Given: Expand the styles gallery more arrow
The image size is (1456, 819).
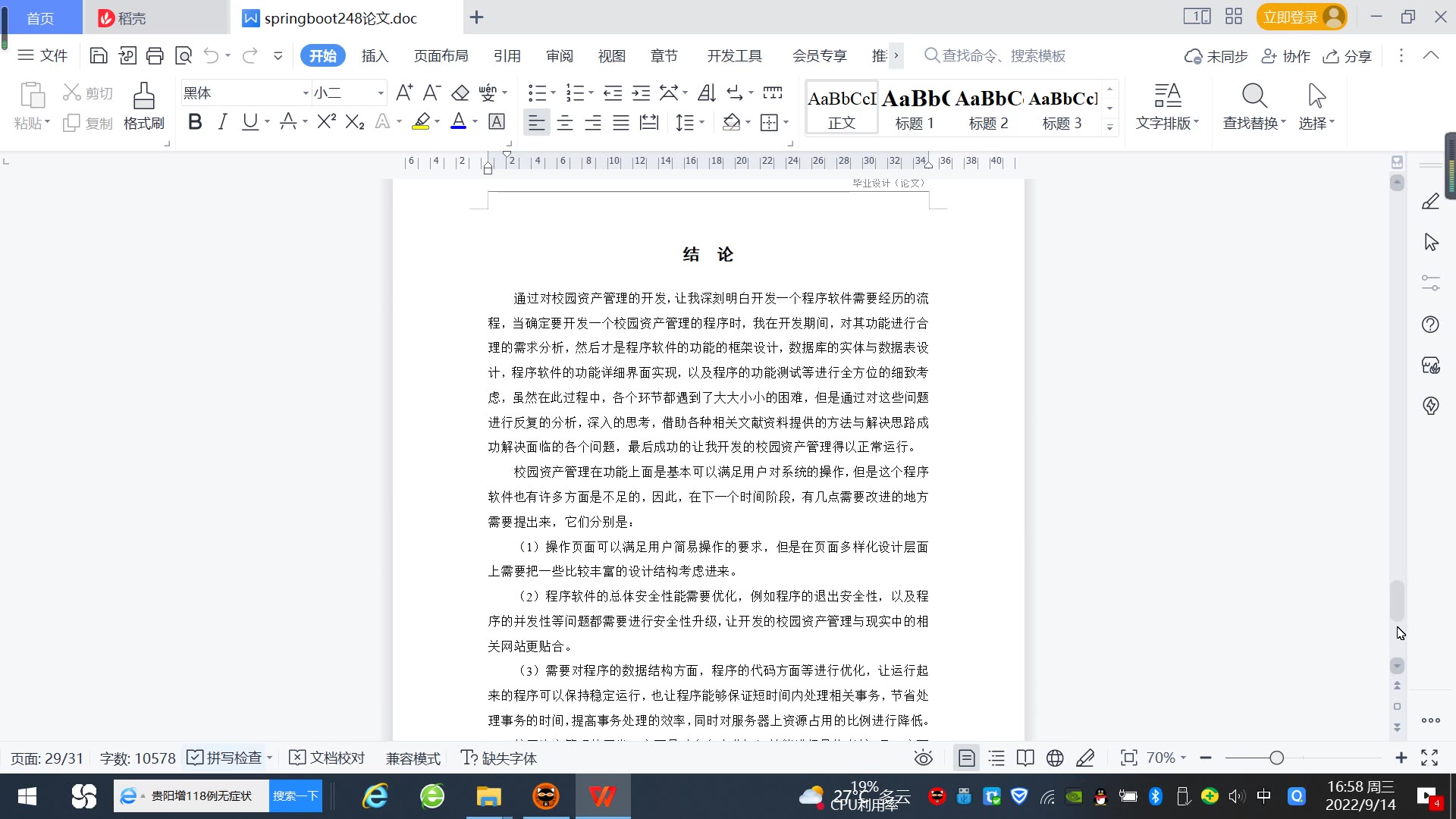Looking at the screenshot, I should point(1109,127).
